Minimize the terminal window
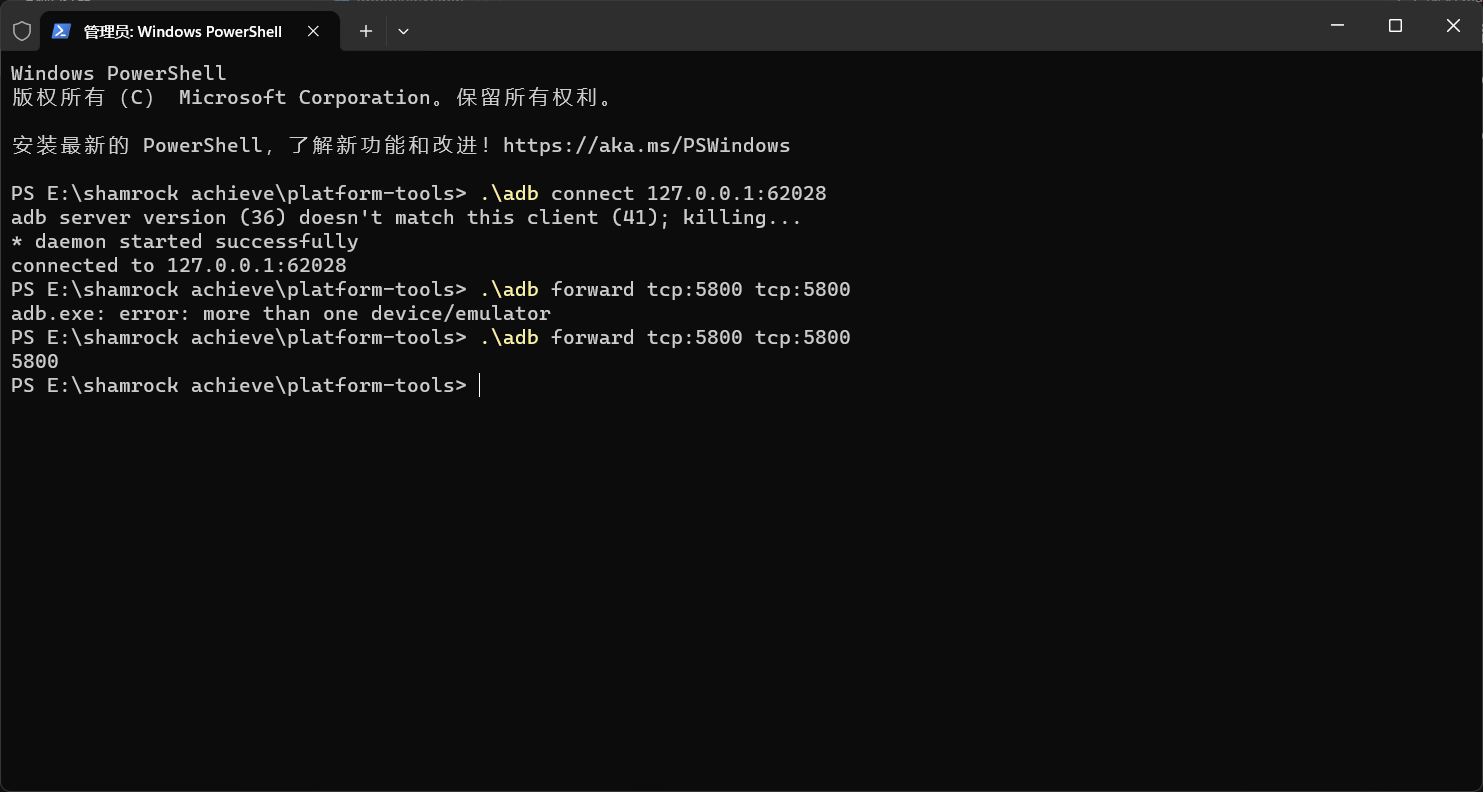1483x792 pixels. [x=1338, y=26]
